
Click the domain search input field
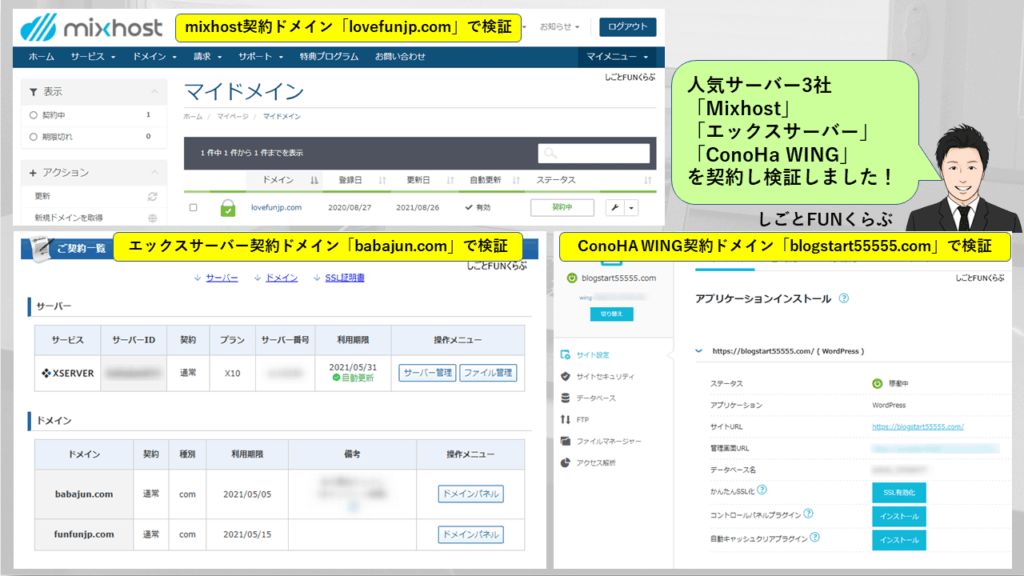tap(594, 153)
